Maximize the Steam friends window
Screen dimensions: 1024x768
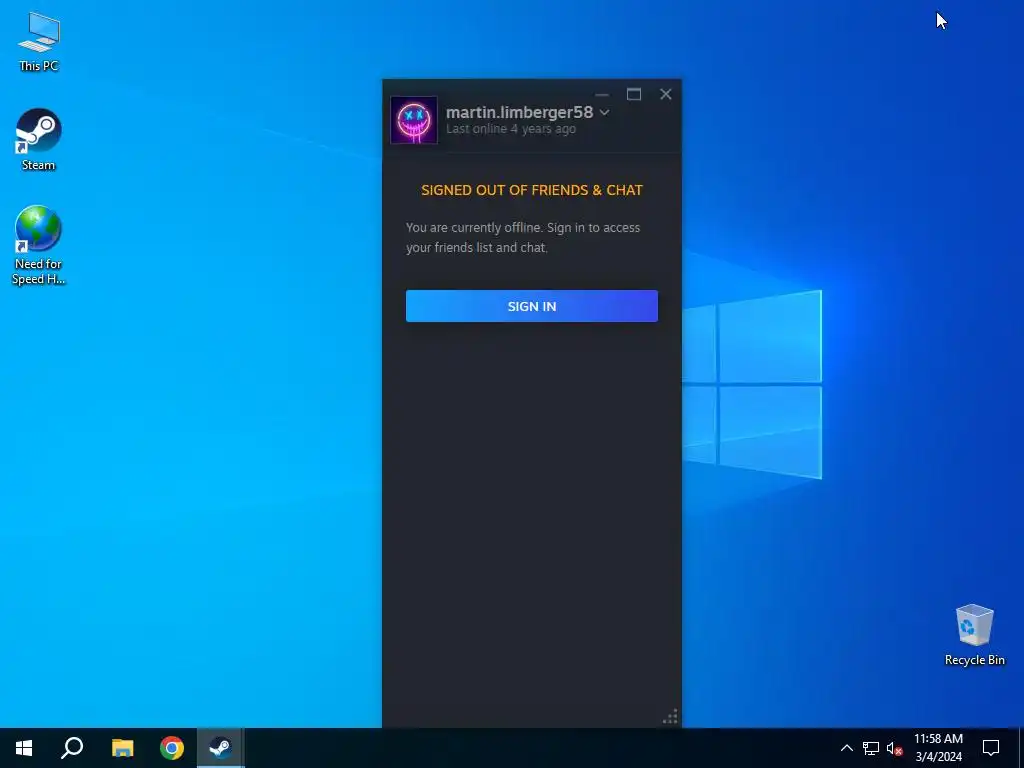633,94
